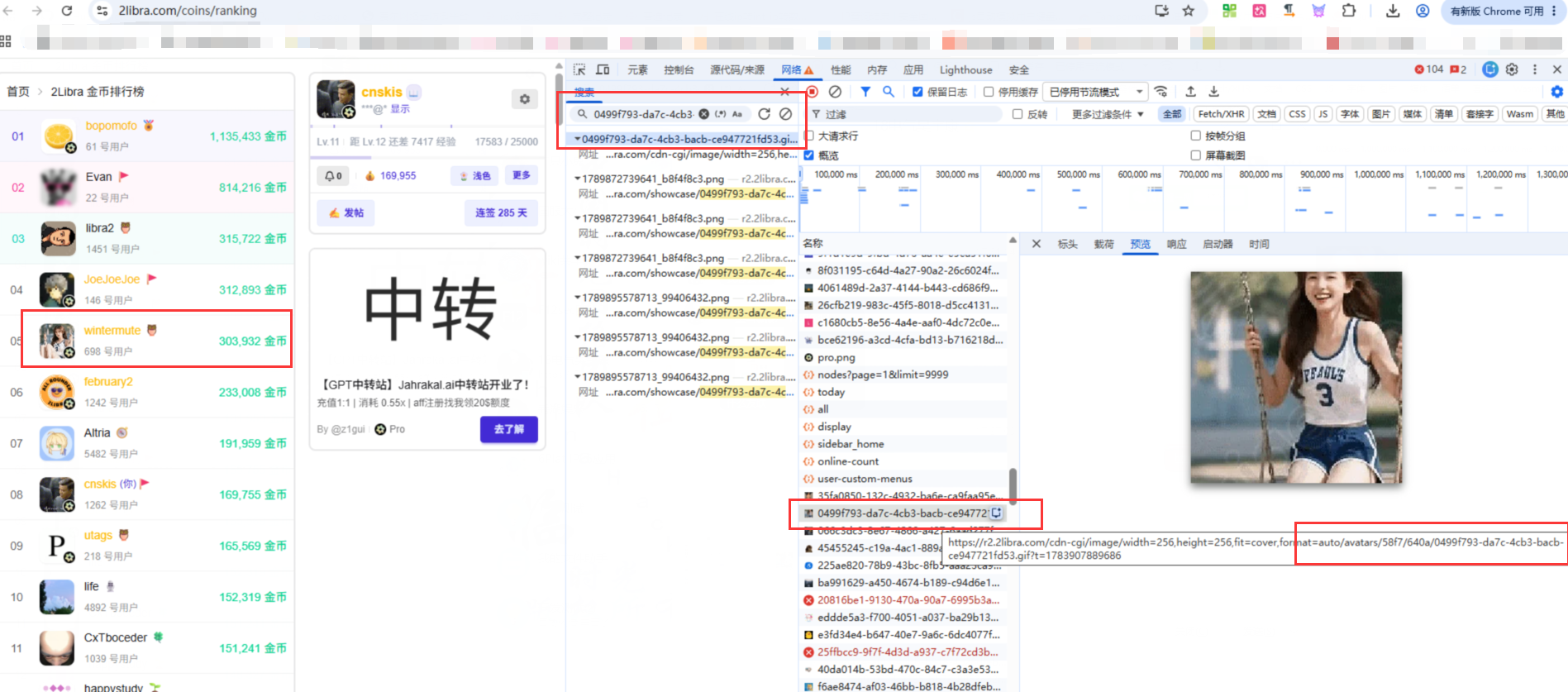This screenshot has height=692, width=1568.
Task: Enable the 反转 filter checkbox
Action: click(1018, 114)
